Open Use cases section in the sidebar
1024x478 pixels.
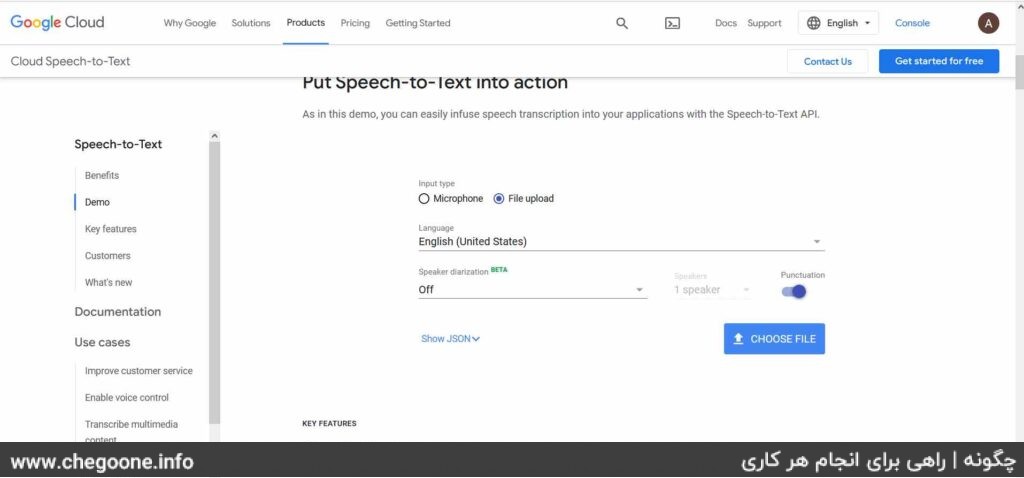pos(102,342)
